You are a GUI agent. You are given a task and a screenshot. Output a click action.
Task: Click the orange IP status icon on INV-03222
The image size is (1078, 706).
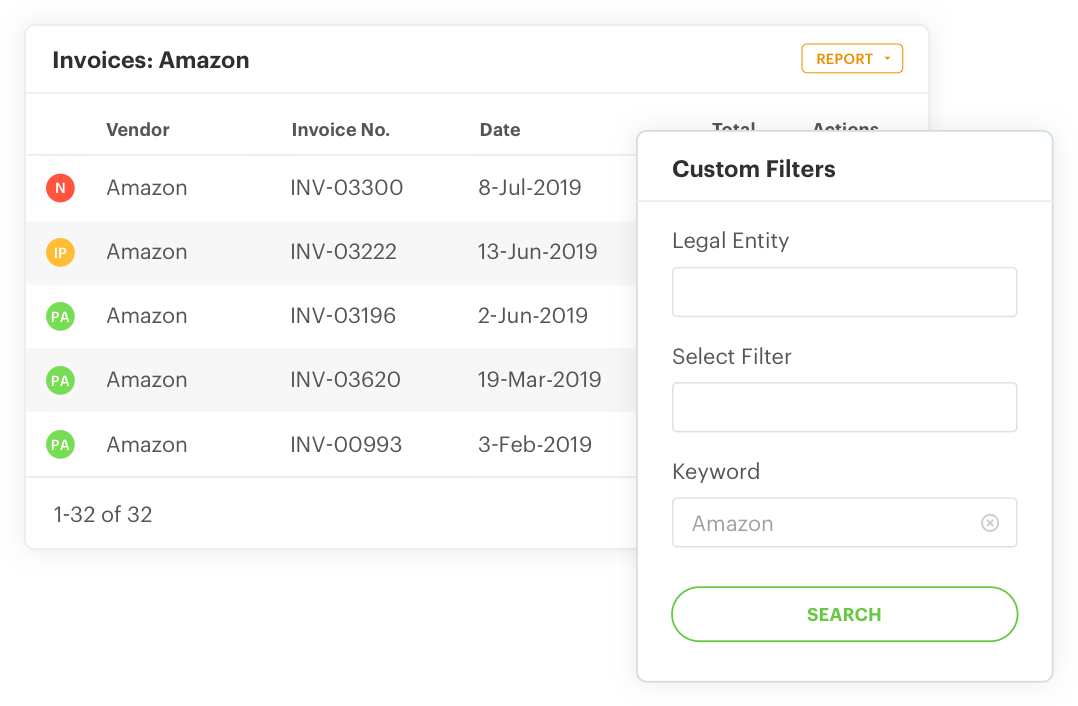point(60,252)
